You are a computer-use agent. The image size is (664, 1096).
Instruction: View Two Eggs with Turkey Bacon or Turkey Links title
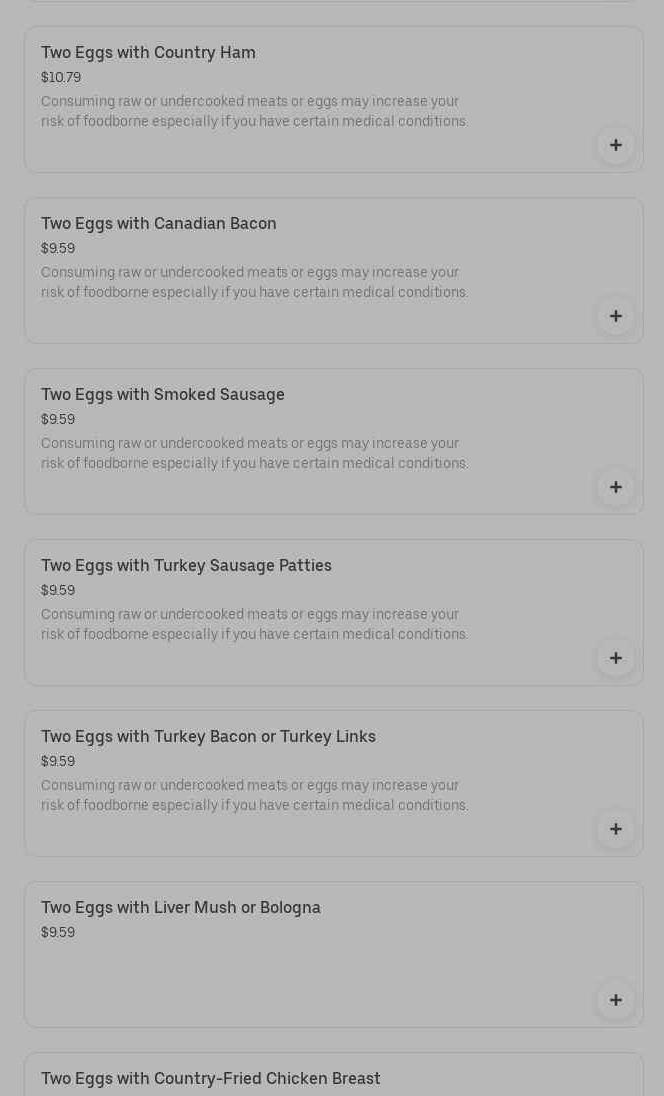point(208,737)
